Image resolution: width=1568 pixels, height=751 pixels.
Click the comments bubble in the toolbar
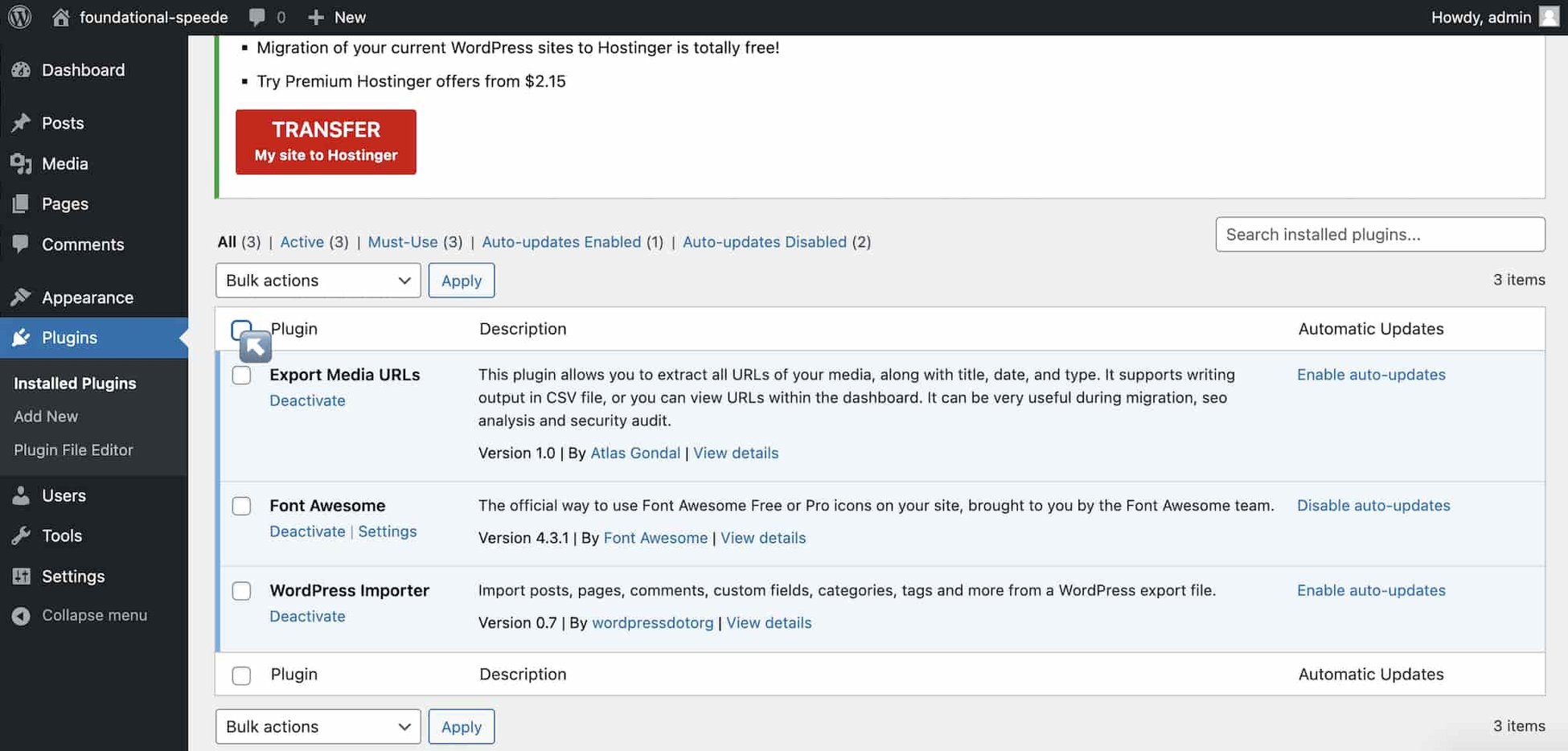click(256, 16)
